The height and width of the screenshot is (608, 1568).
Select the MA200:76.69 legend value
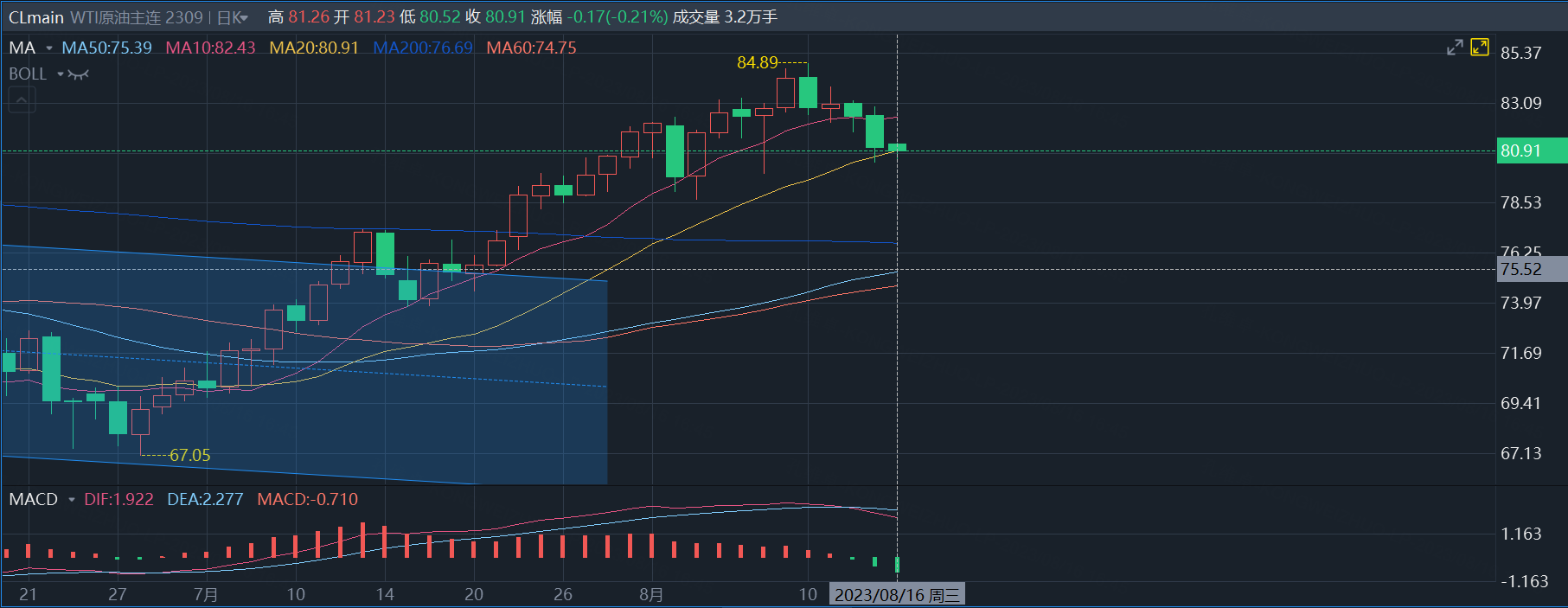423,48
